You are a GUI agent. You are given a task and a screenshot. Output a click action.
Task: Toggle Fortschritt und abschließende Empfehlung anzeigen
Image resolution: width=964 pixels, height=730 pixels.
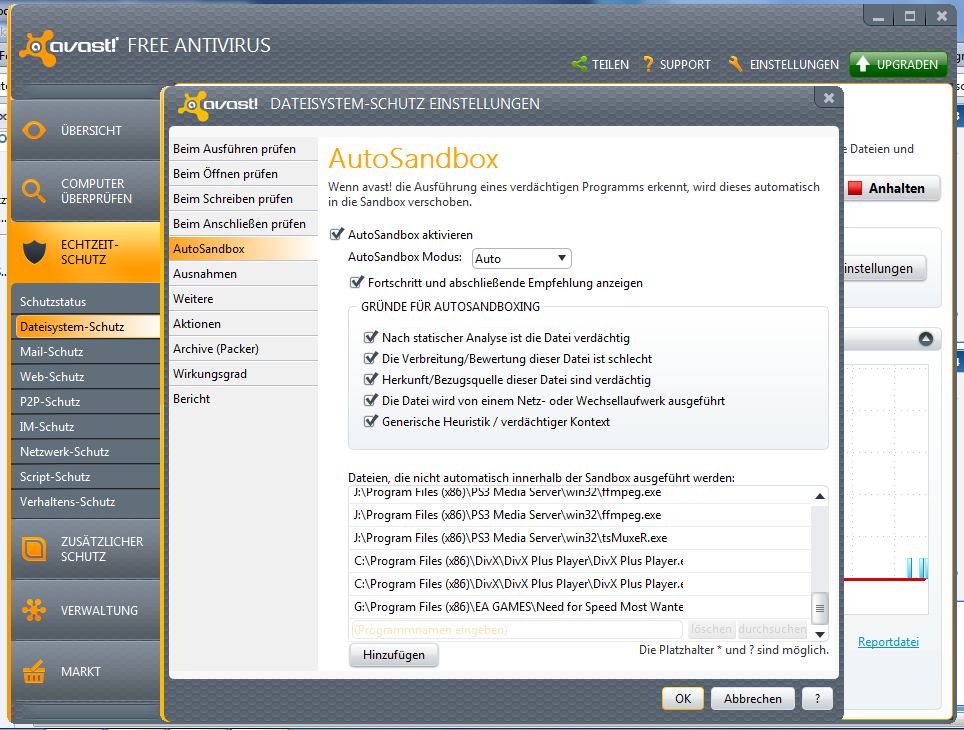point(356,282)
